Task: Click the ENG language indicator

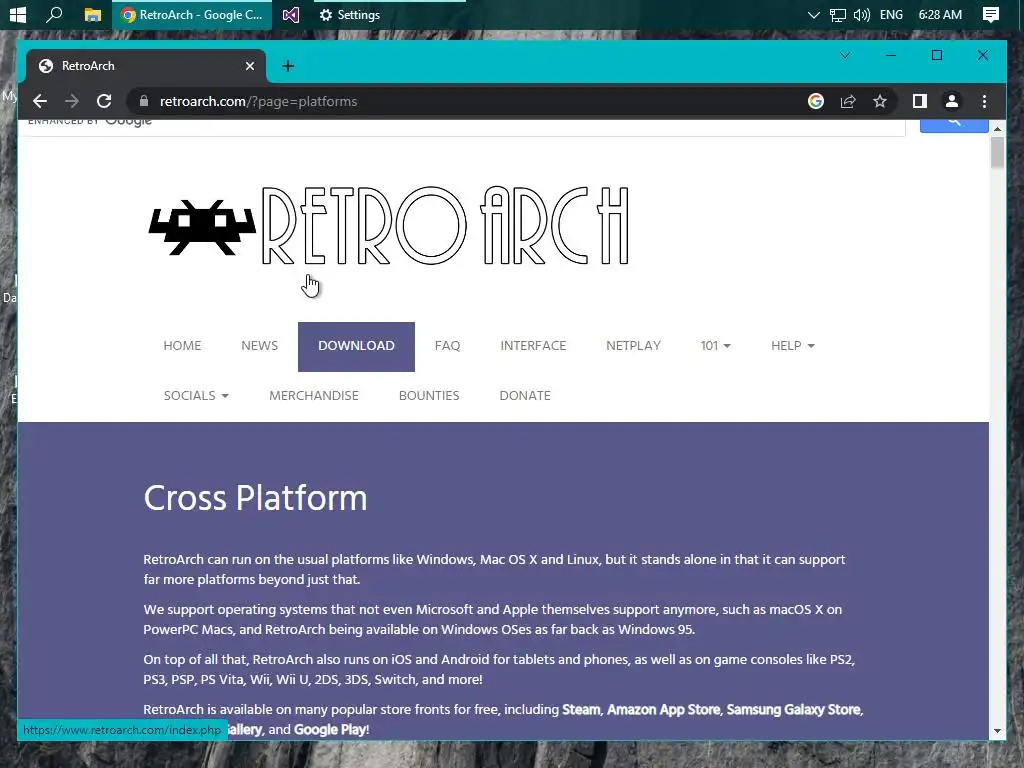Action: point(891,14)
